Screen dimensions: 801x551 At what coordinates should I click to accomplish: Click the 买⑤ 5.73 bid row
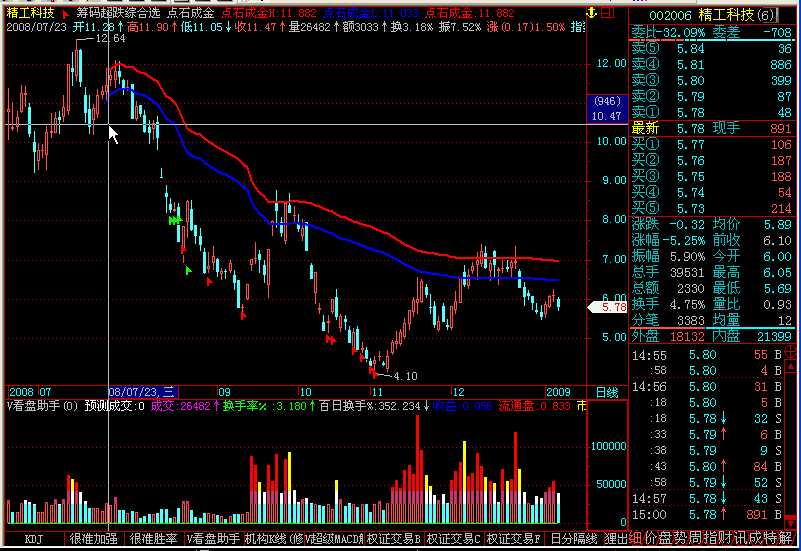712,208
